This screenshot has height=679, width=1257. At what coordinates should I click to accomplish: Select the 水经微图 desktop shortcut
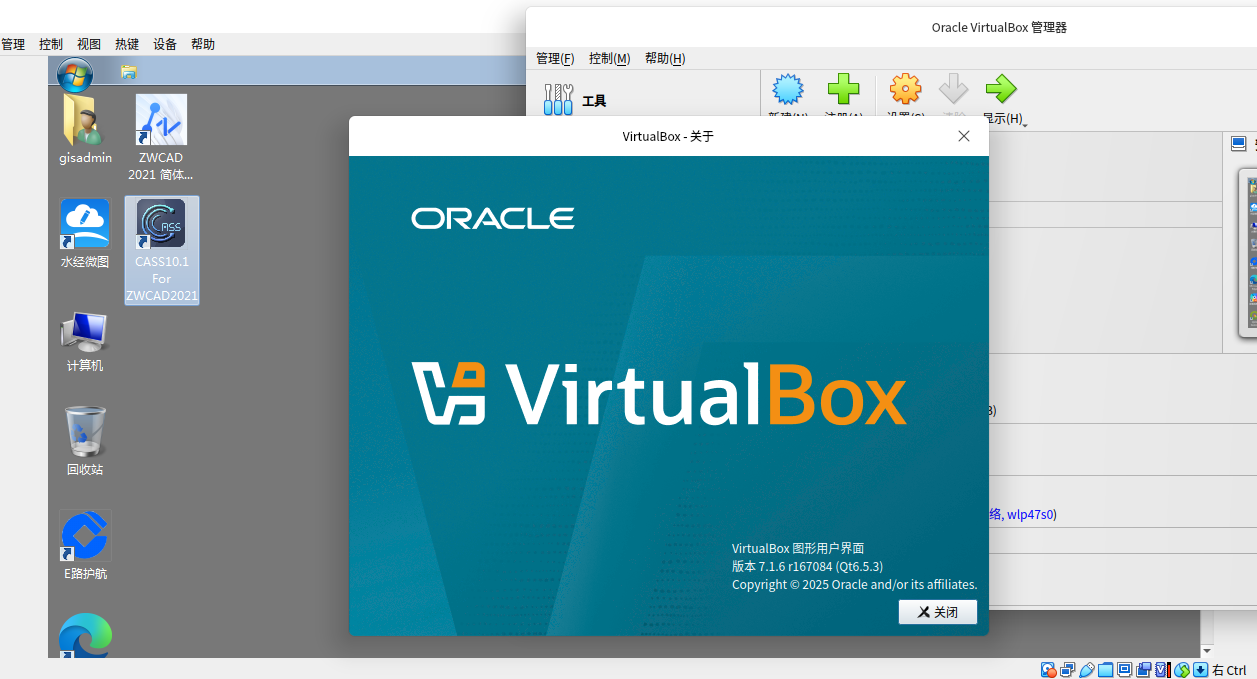(85, 235)
